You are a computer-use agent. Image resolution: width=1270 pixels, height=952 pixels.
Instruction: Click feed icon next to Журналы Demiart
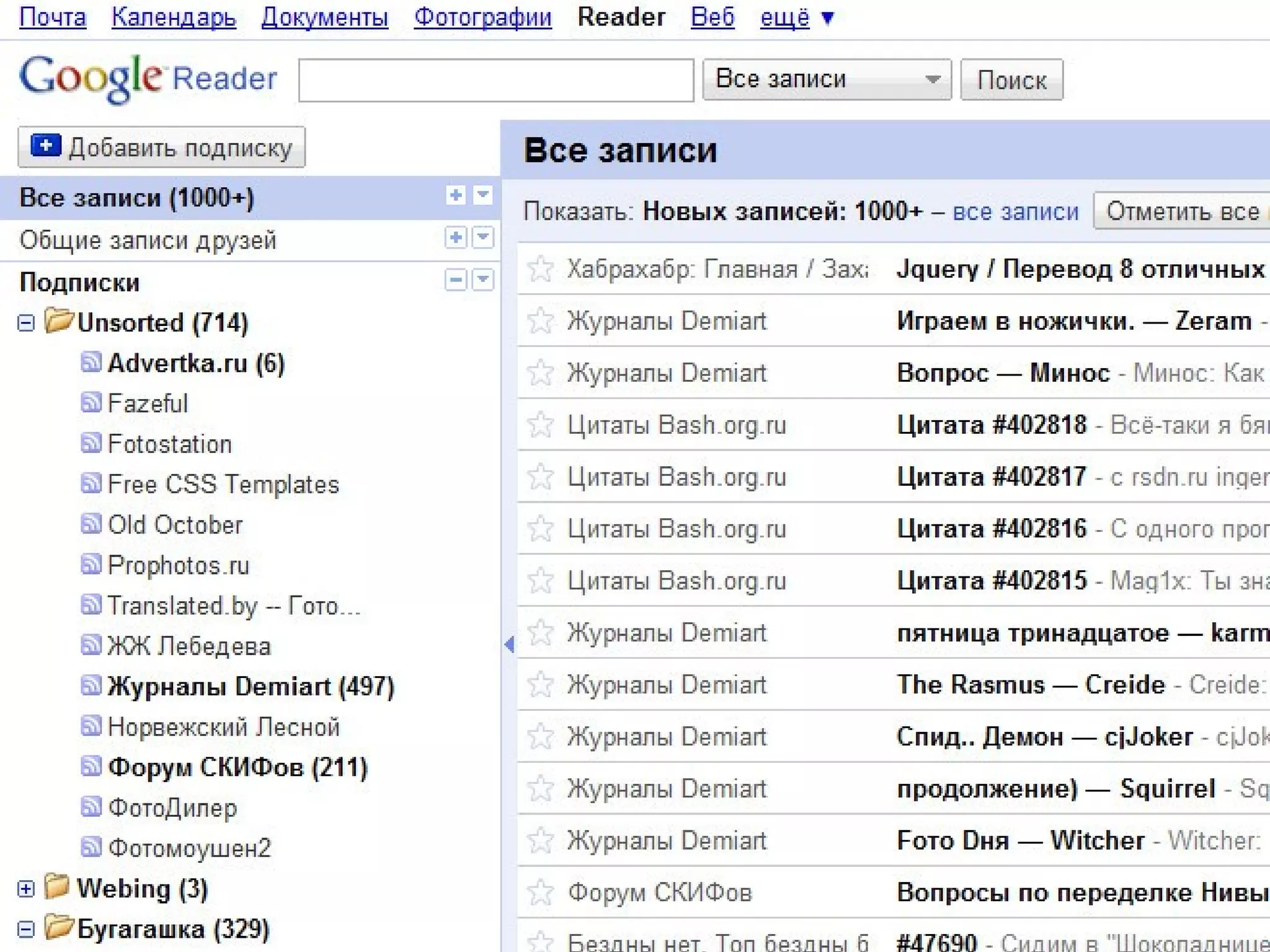pos(91,685)
